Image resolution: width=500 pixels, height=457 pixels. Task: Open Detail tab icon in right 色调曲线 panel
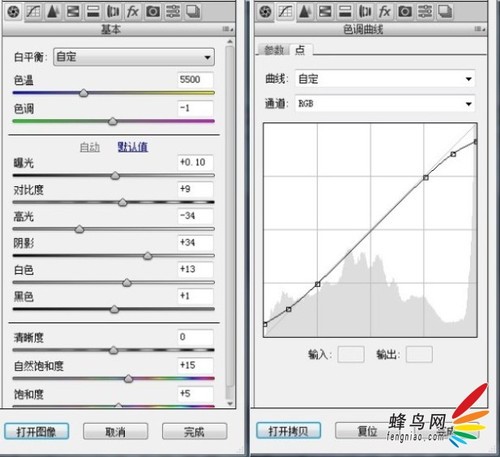(x=305, y=12)
